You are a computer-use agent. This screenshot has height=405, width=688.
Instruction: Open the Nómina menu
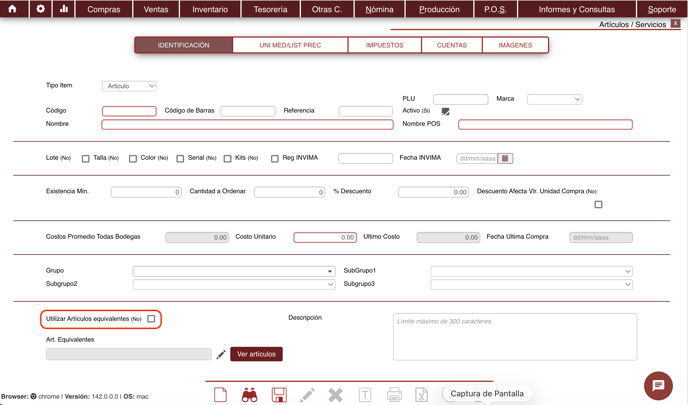pyautogui.click(x=380, y=9)
